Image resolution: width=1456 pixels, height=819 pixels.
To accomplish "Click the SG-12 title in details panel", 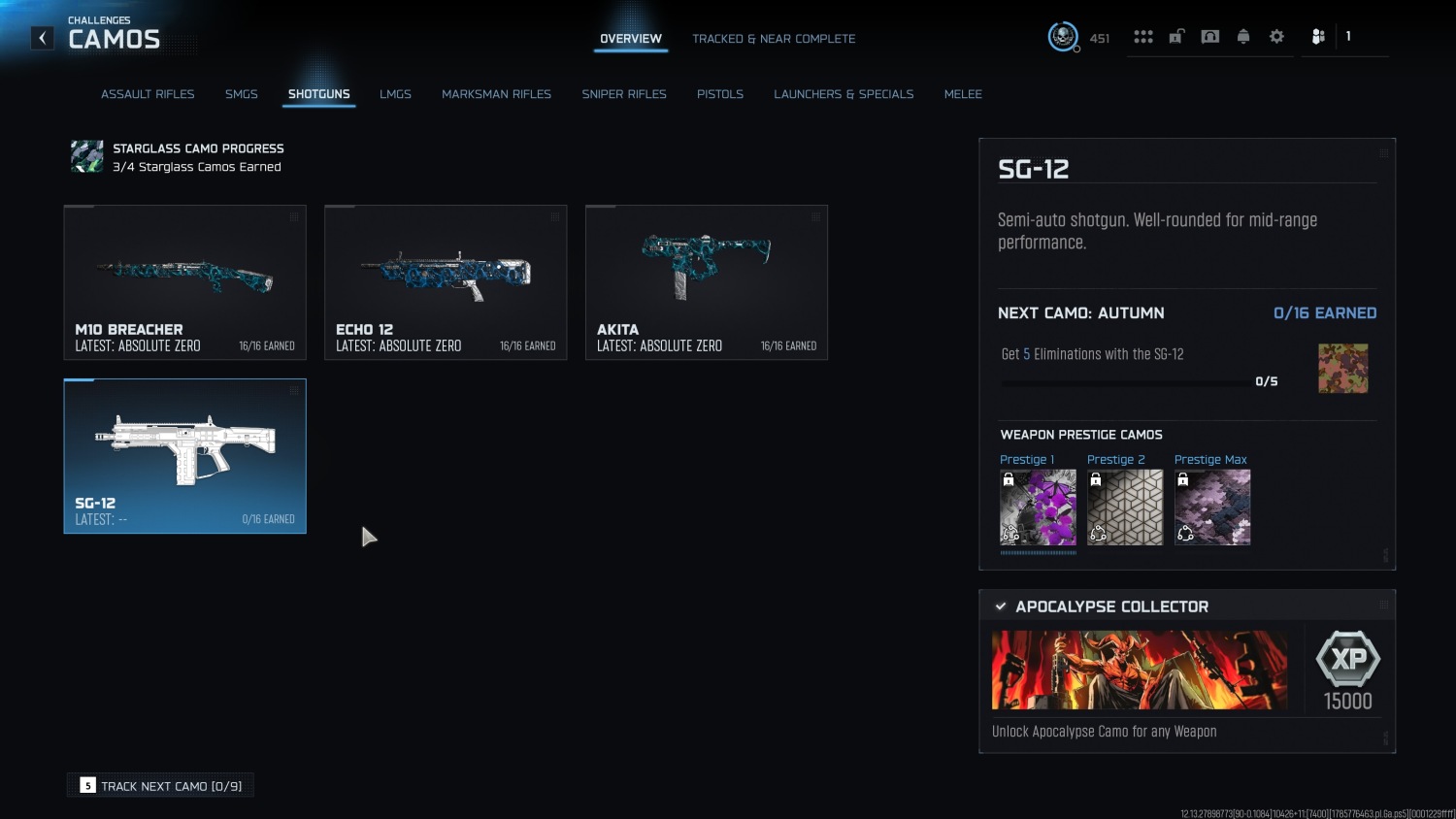I will tap(1034, 169).
